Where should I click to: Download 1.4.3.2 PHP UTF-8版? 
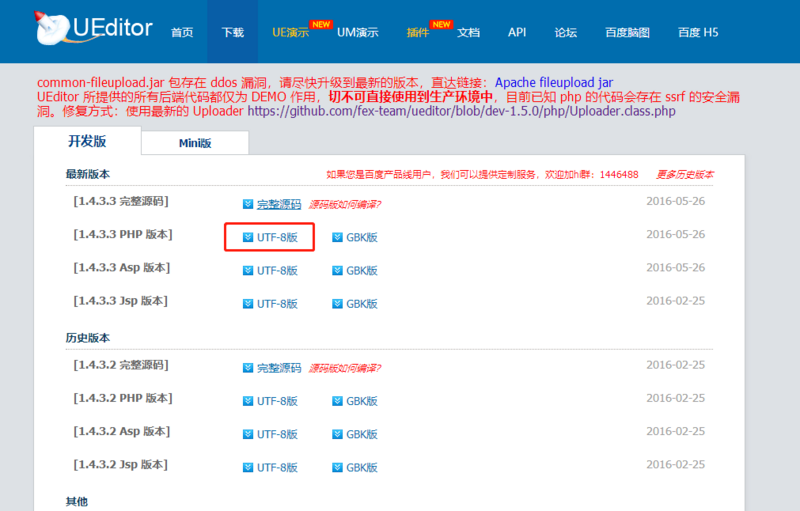[x=277, y=401]
